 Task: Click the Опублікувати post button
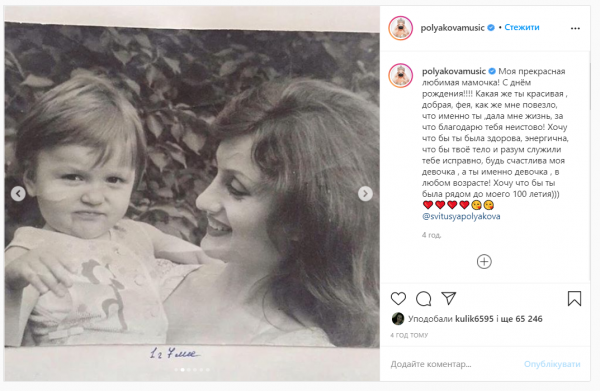coord(552,364)
